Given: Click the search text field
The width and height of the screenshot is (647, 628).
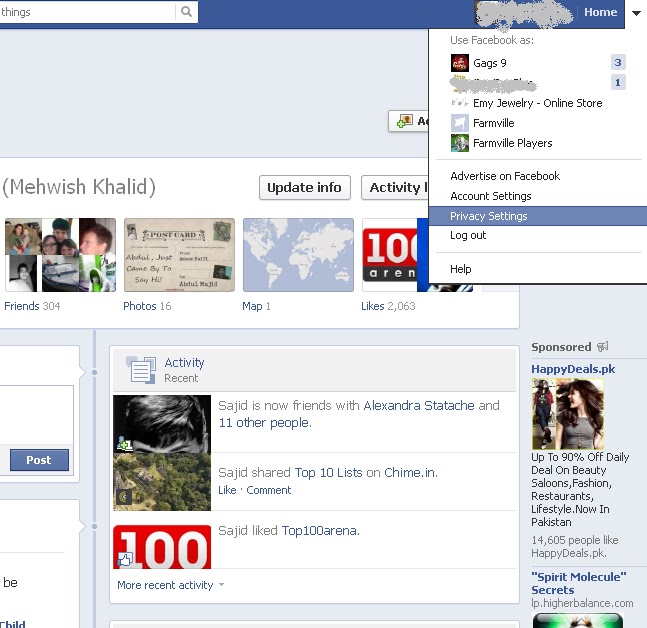Looking at the screenshot, I should [x=87, y=12].
